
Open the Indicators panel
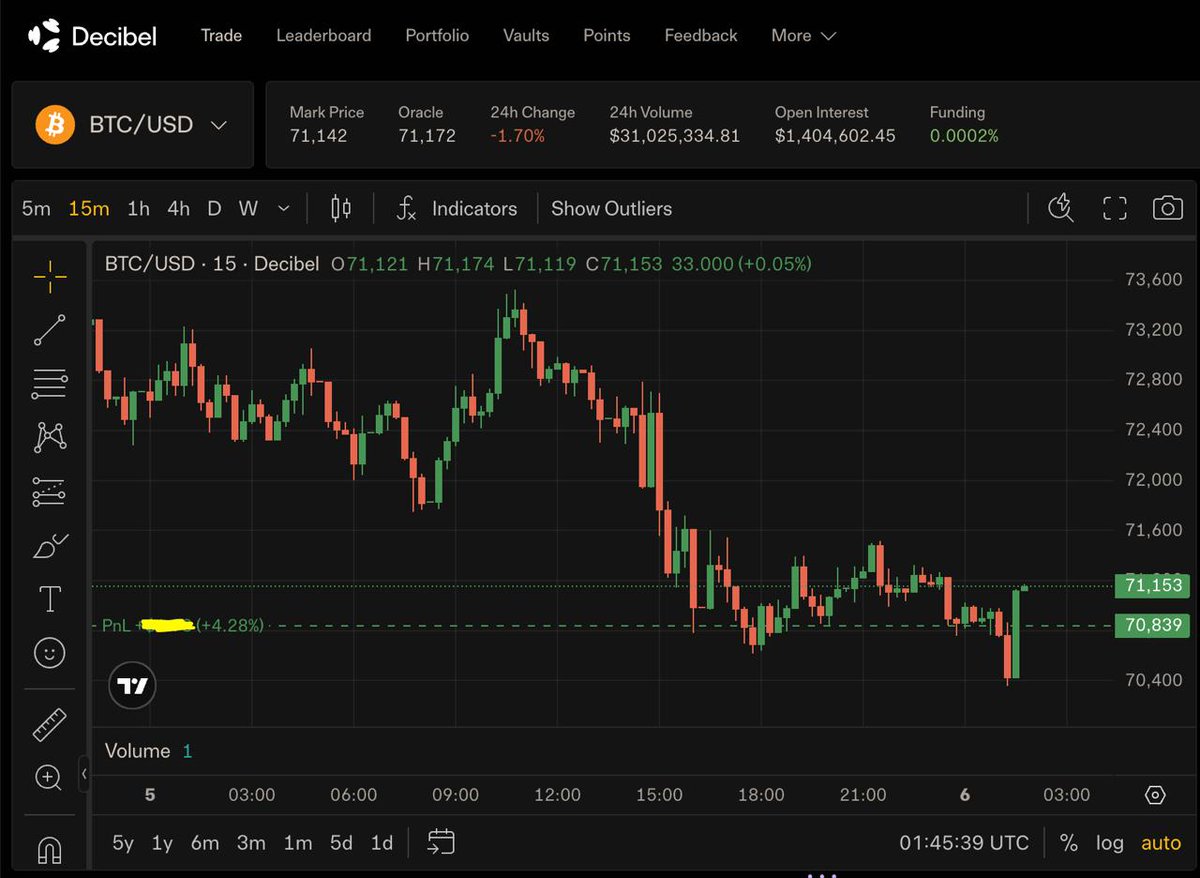point(457,209)
